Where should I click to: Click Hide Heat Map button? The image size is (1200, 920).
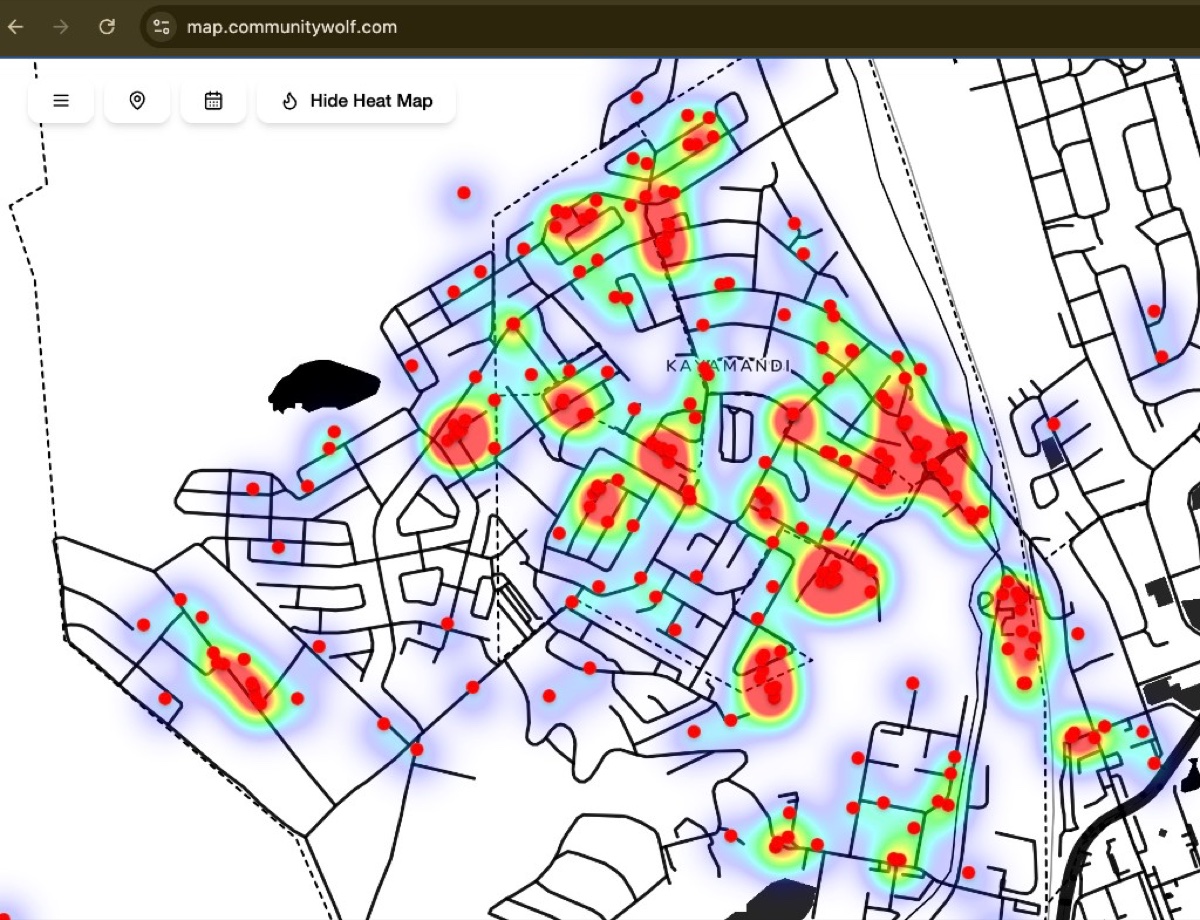[x=356, y=101]
